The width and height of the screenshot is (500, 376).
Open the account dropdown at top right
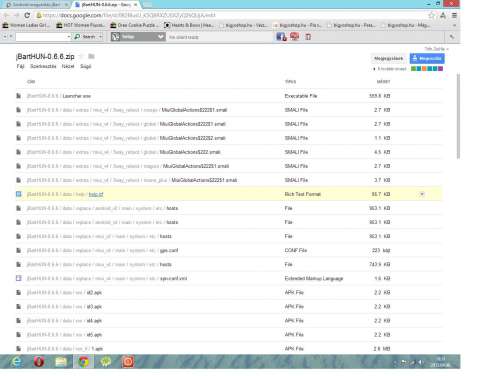click(436, 49)
